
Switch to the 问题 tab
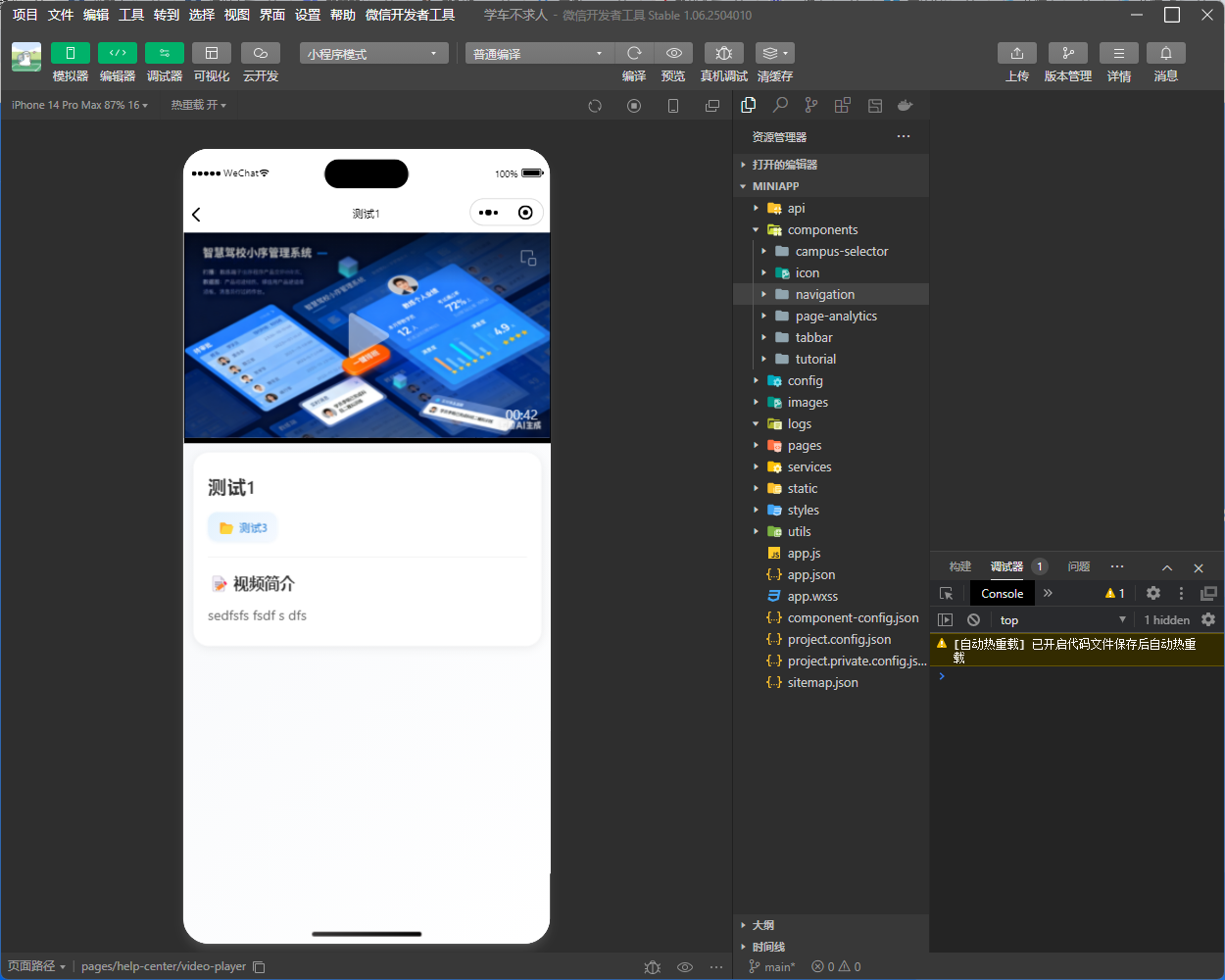1078,566
